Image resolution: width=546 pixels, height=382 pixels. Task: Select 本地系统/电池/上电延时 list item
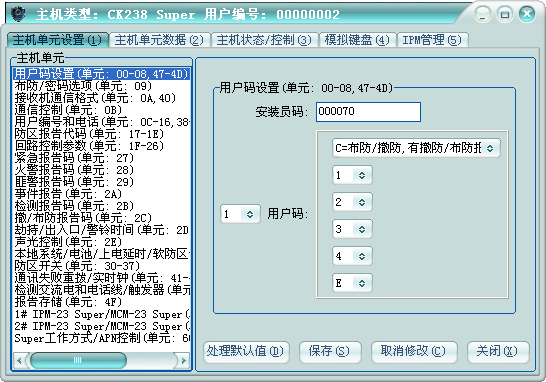(x=101, y=254)
